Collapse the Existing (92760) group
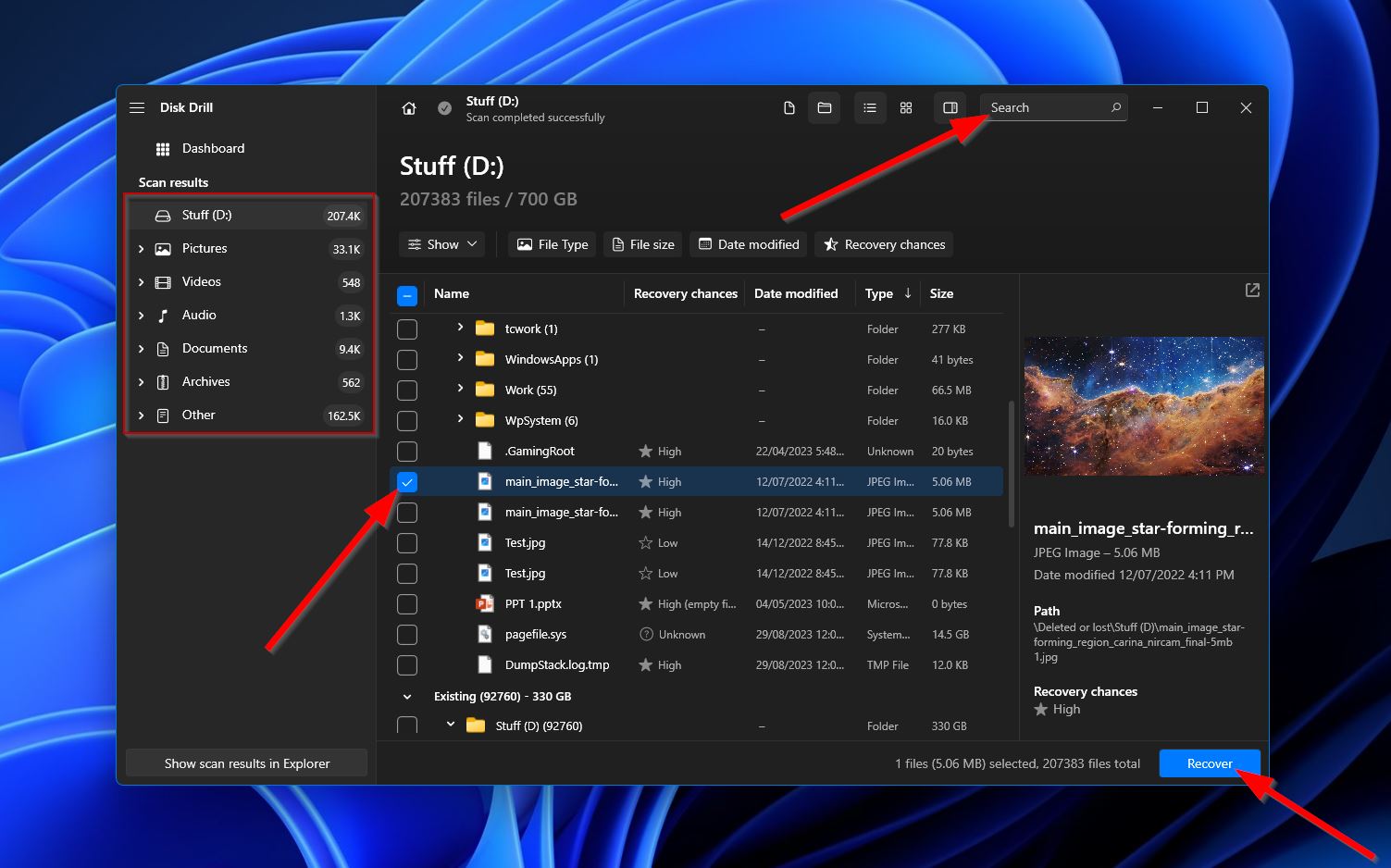The width and height of the screenshot is (1391, 868). pos(407,697)
